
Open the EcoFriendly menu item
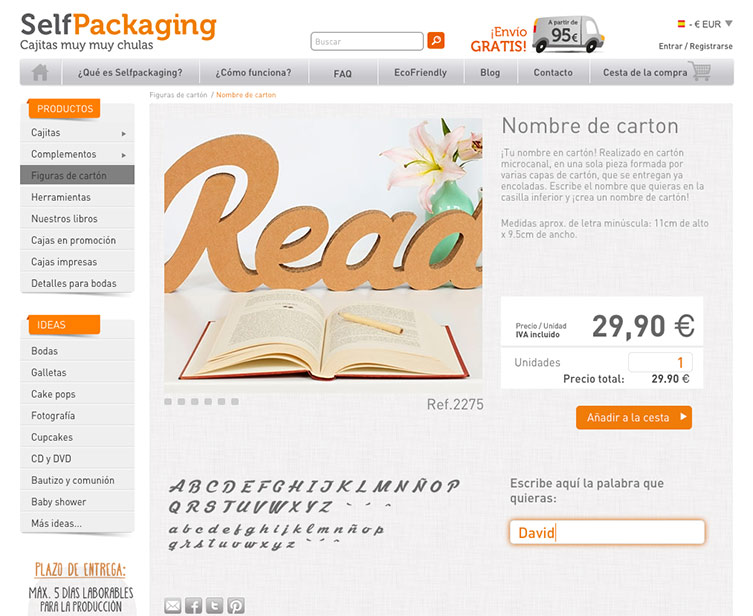point(421,72)
